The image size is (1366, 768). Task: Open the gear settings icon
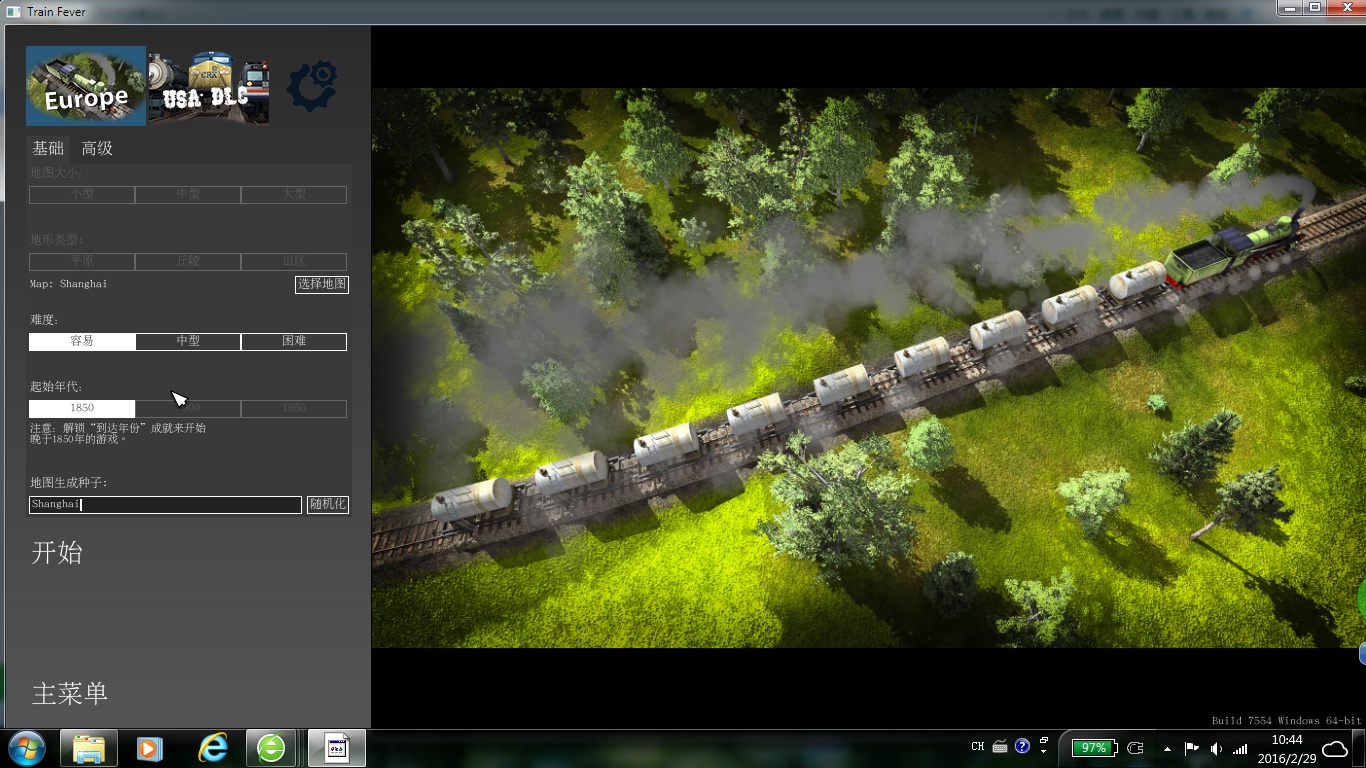click(x=312, y=85)
